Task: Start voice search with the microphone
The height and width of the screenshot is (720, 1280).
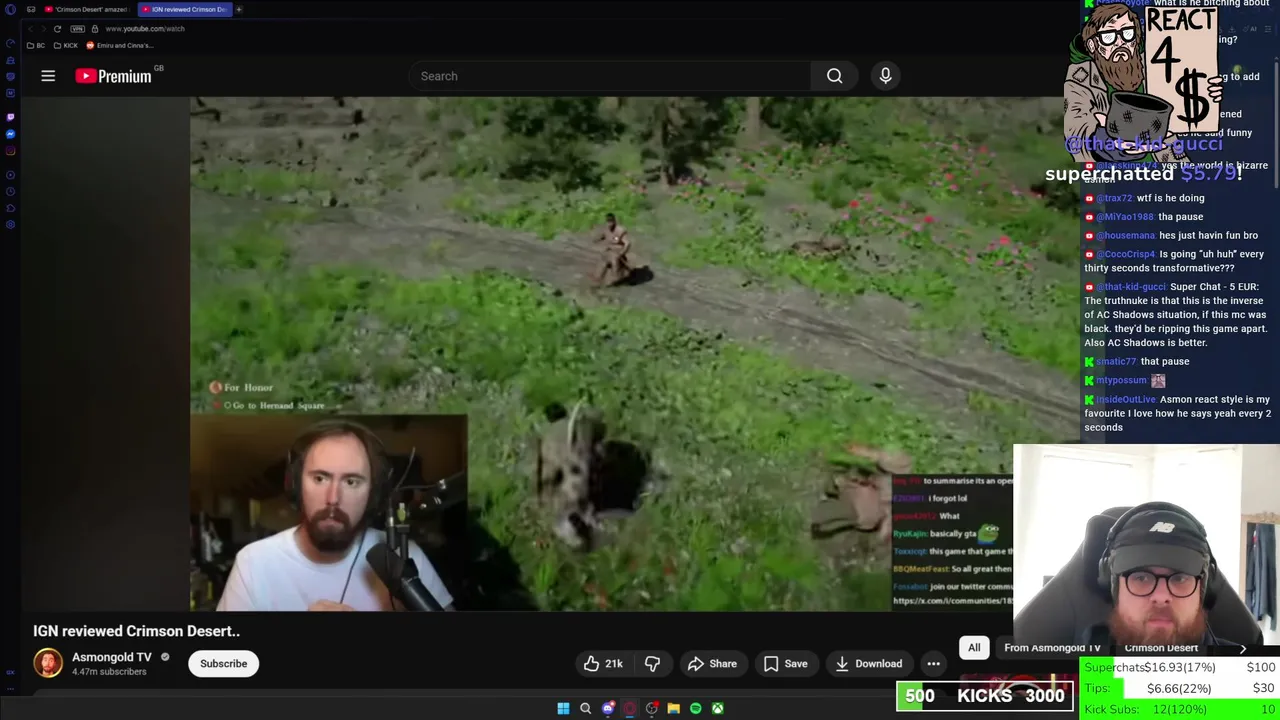Action: [885, 76]
